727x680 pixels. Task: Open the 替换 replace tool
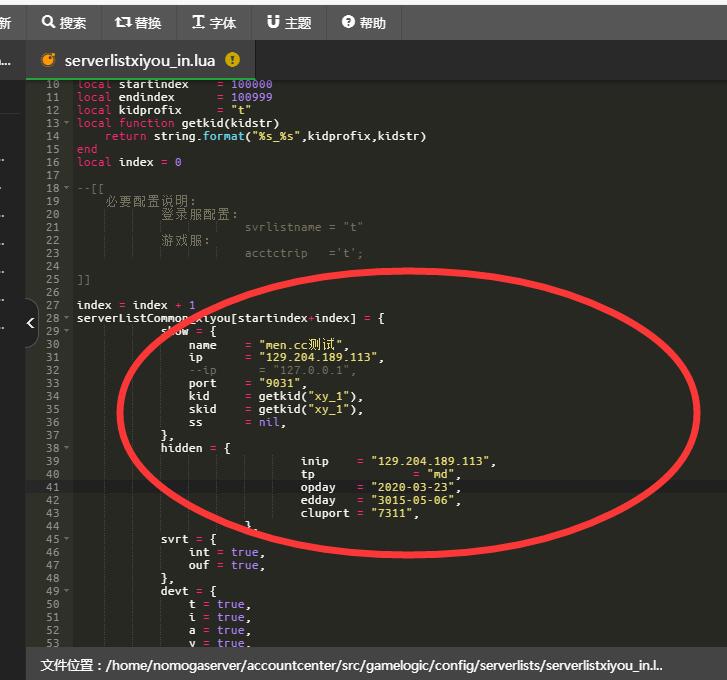point(139,22)
